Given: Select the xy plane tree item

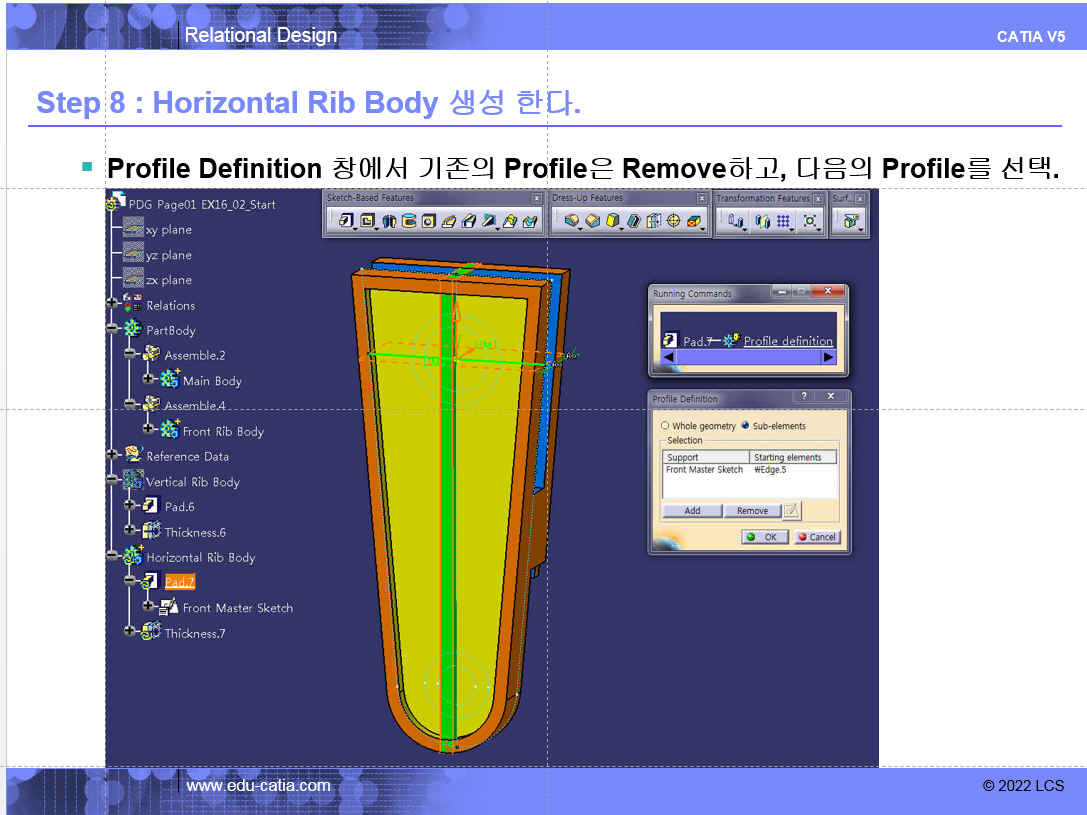Looking at the screenshot, I should coord(168,229).
